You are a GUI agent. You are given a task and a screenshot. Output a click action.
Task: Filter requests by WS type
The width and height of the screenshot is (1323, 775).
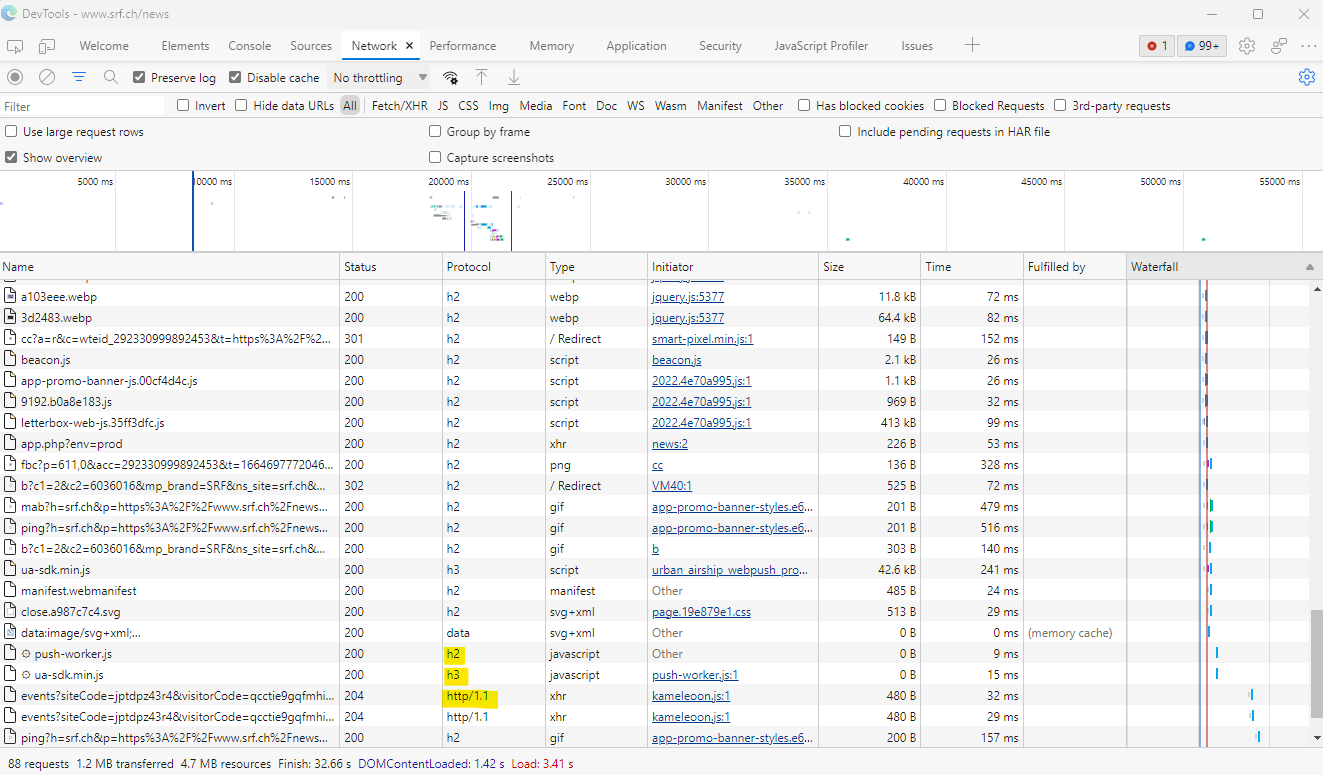click(636, 105)
